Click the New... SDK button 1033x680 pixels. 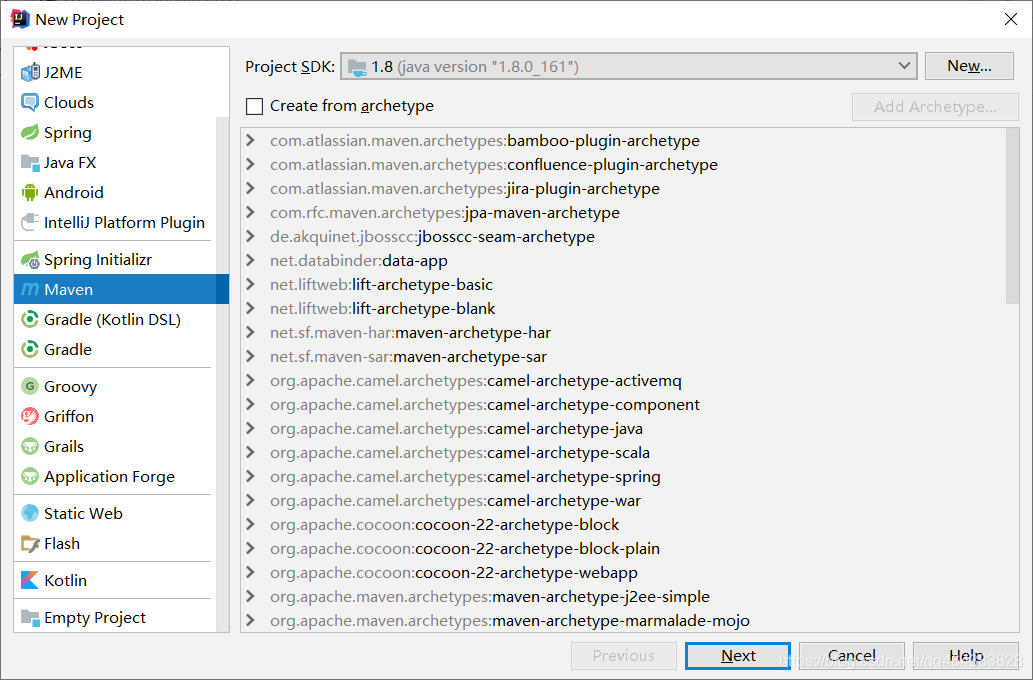click(968, 66)
